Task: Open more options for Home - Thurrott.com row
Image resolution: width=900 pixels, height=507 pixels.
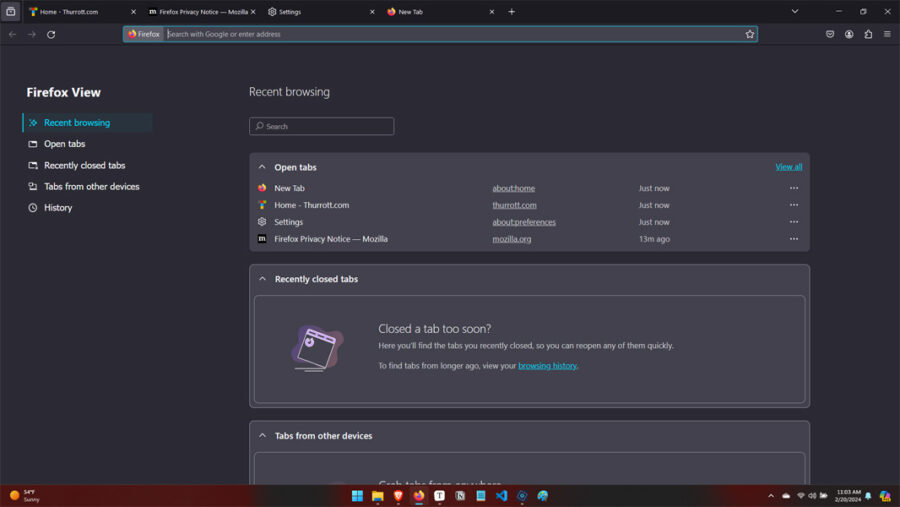Action: coord(794,205)
